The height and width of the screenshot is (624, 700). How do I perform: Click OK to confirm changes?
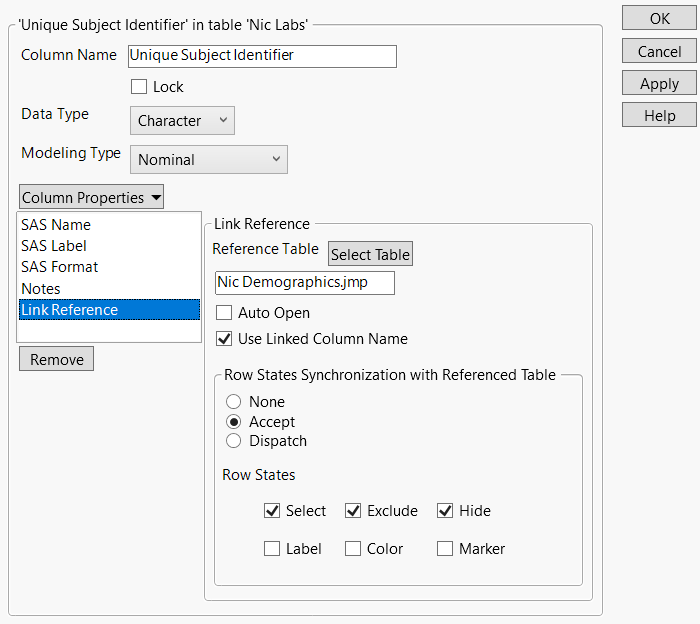pyautogui.click(x=659, y=18)
